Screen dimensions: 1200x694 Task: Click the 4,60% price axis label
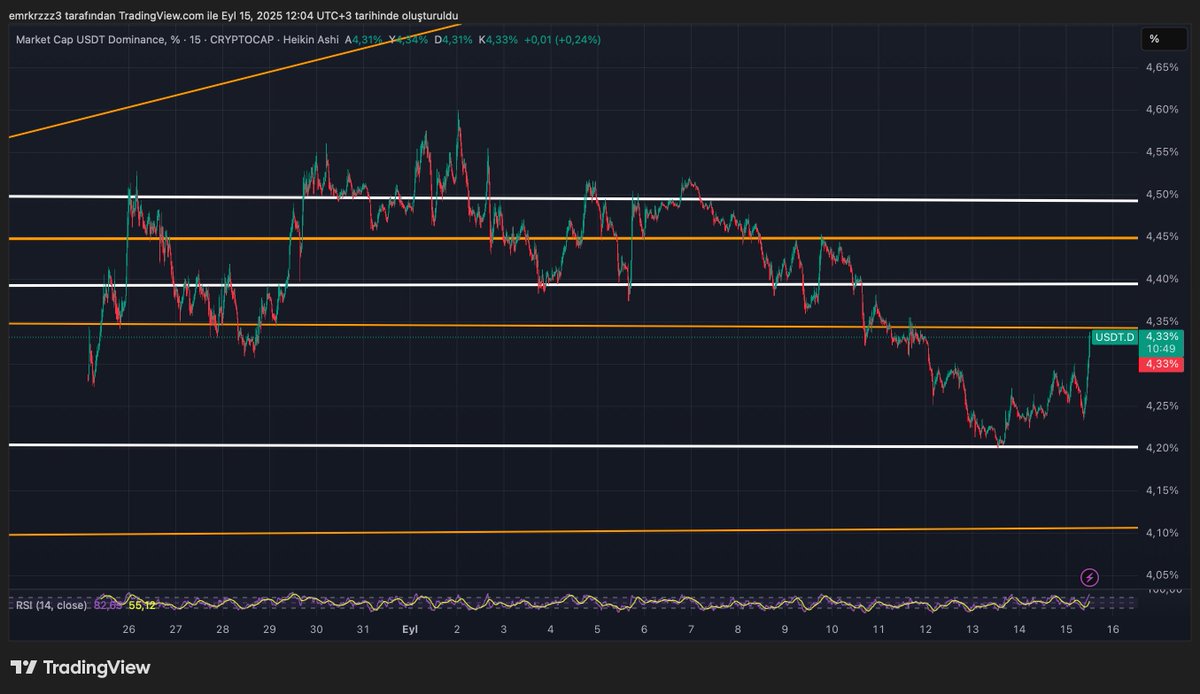[1161, 110]
